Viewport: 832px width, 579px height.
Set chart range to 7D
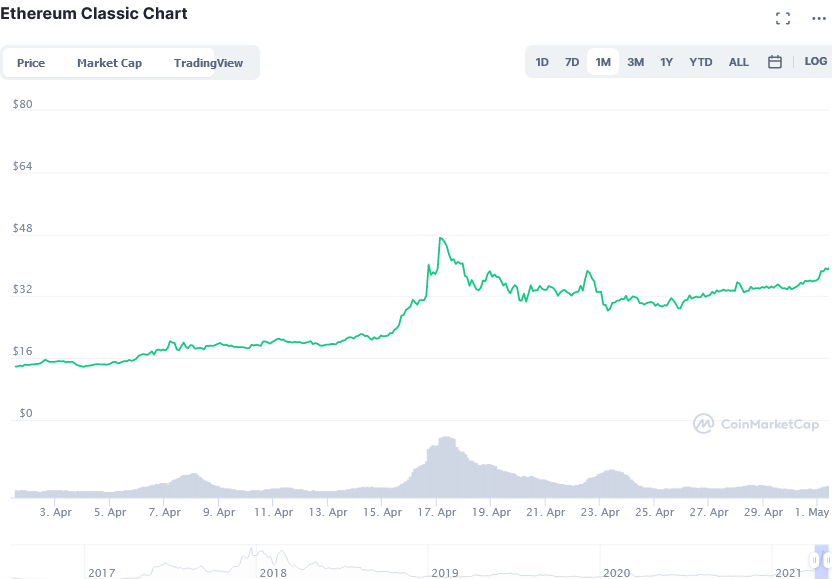572,62
